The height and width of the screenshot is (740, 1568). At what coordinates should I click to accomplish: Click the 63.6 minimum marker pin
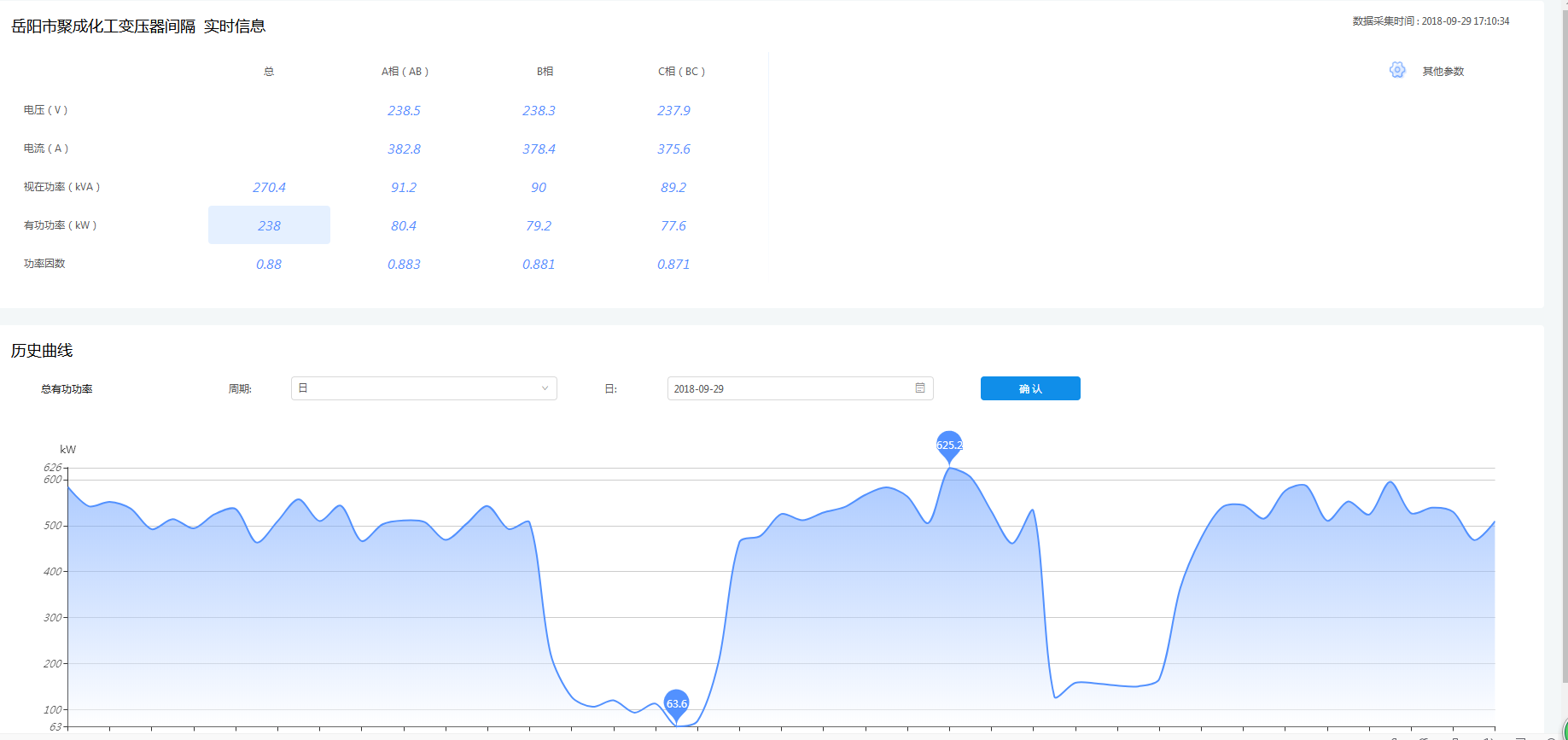(676, 703)
